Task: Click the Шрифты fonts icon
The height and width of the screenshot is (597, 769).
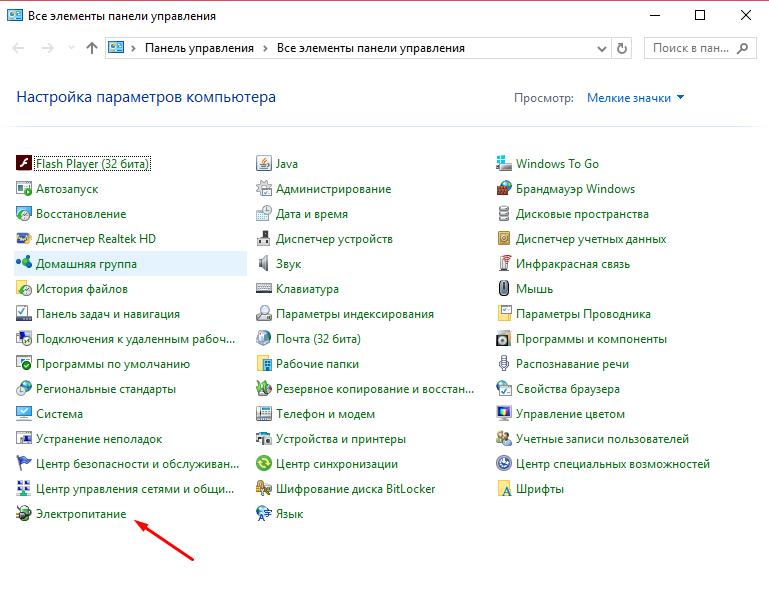Action: pyautogui.click(x=505, y=489)
